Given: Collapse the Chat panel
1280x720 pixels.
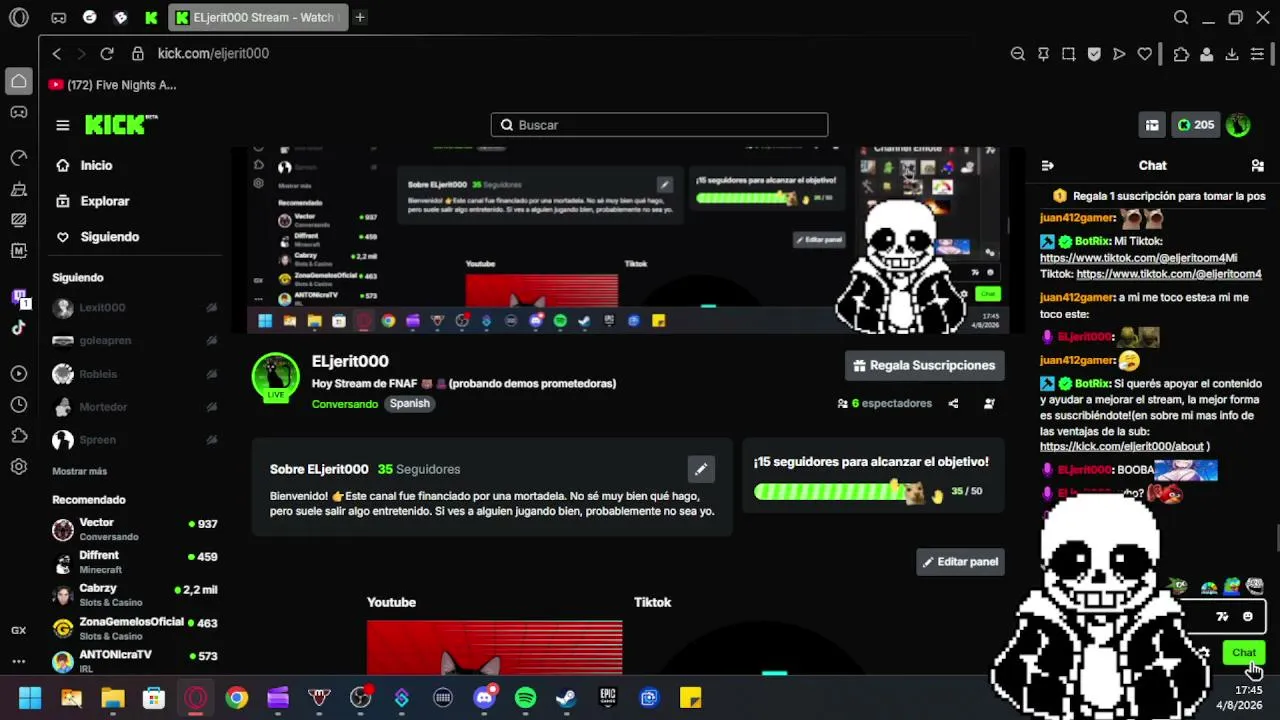Looking at the screenshot, I should pyautogui.click(x=1047, y=166).
